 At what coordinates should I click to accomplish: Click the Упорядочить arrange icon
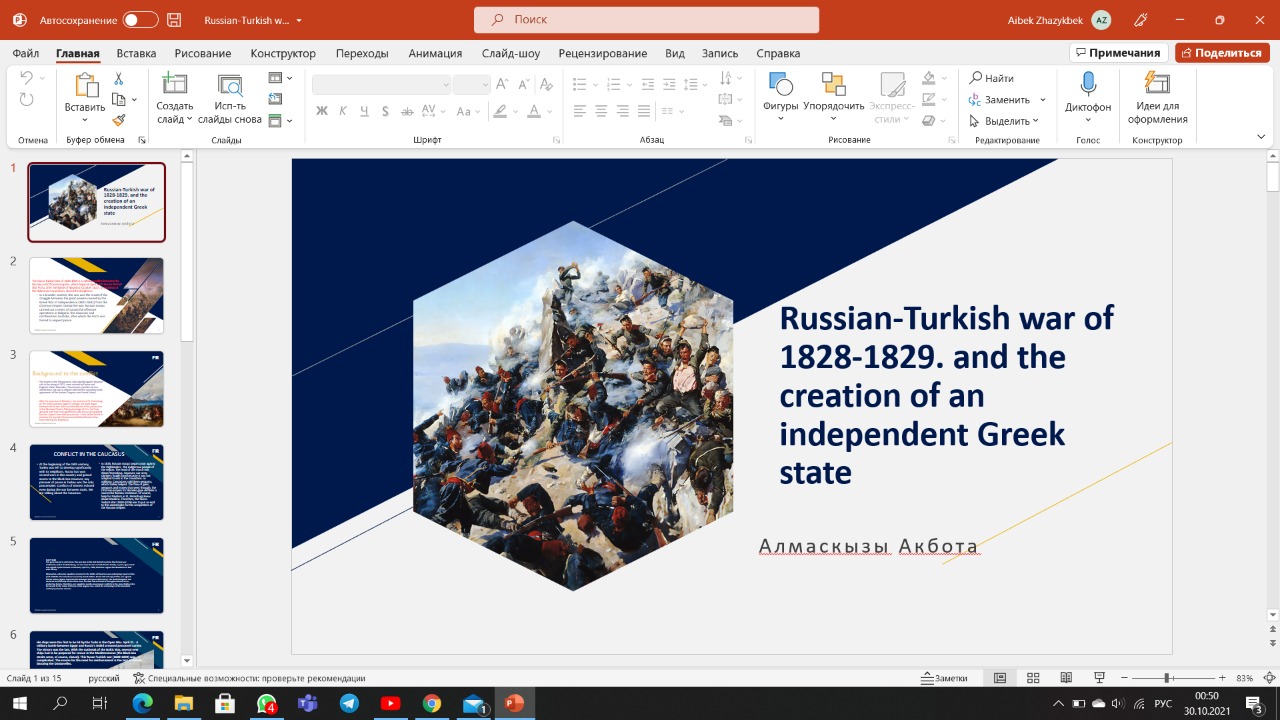[x=833, y=84]
